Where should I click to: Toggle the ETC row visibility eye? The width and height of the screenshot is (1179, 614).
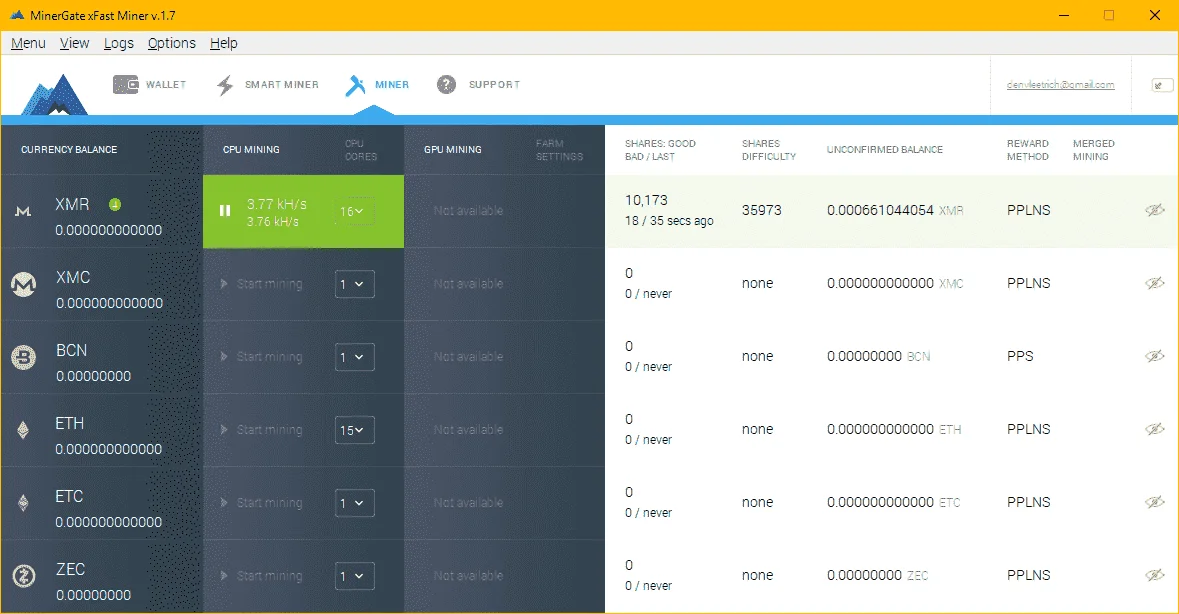click(x=1155, y=502)
